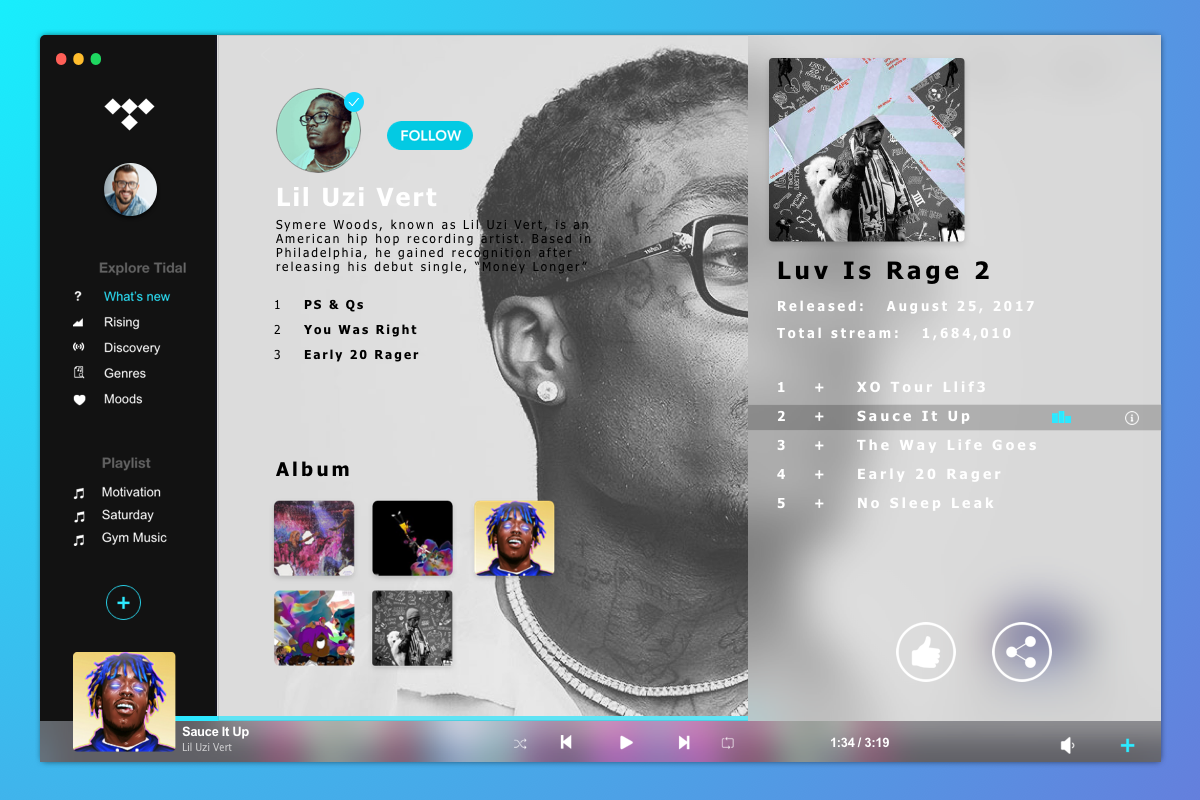
Task: Click the blue plus icon in the player bar
Action: tap(1127, 745)
